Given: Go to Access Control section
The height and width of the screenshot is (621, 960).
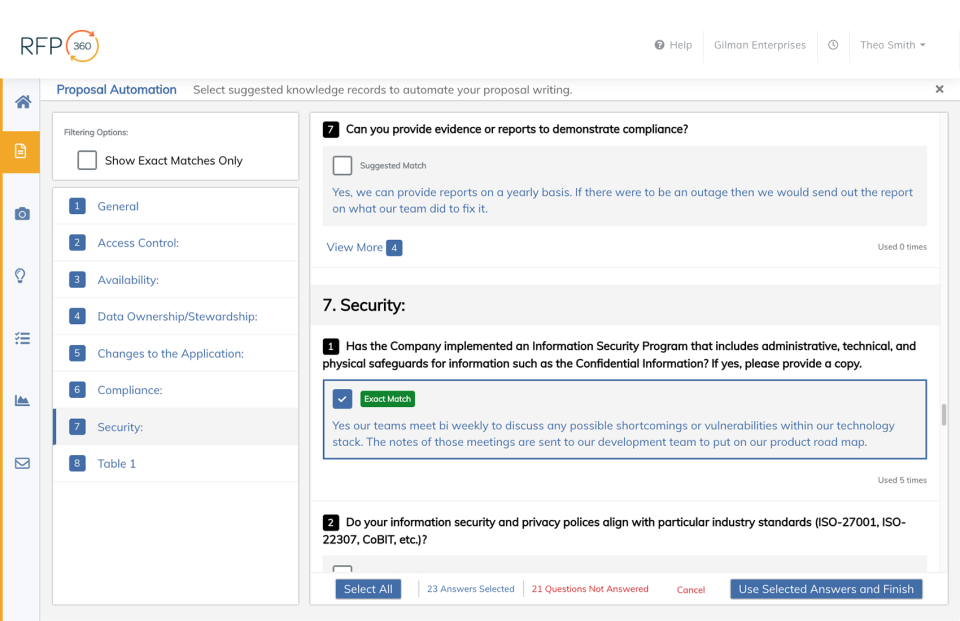Looking at the screenshot, I should [x=138, y=243].
